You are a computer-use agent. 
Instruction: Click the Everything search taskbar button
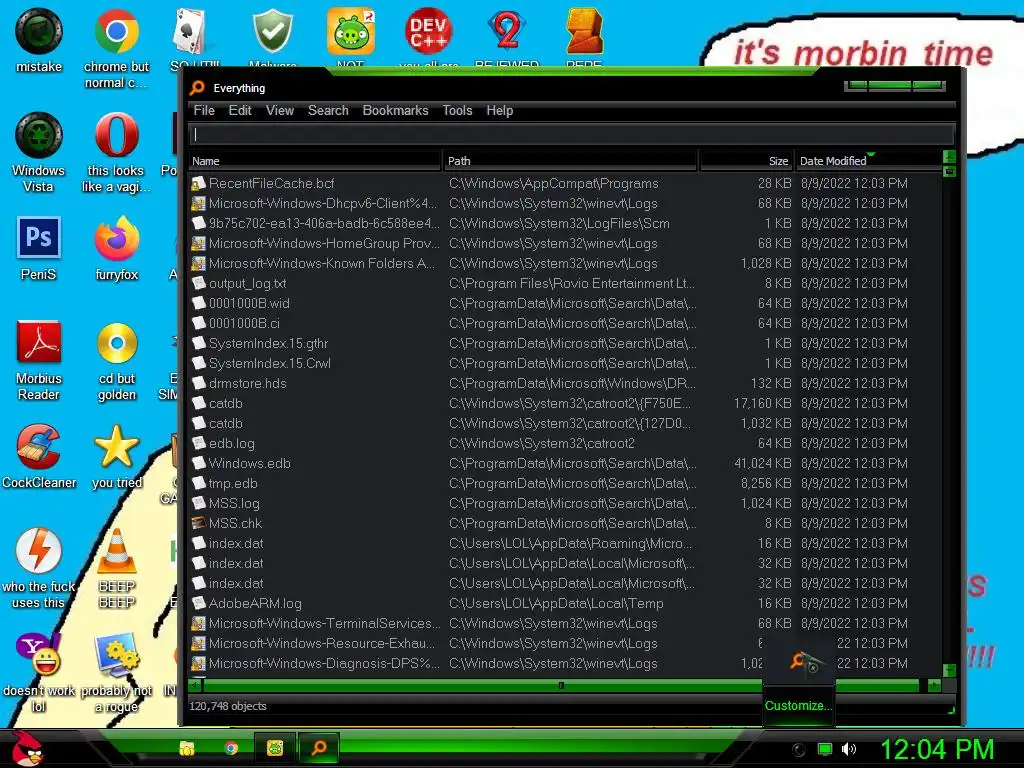(x=319, y=748)
